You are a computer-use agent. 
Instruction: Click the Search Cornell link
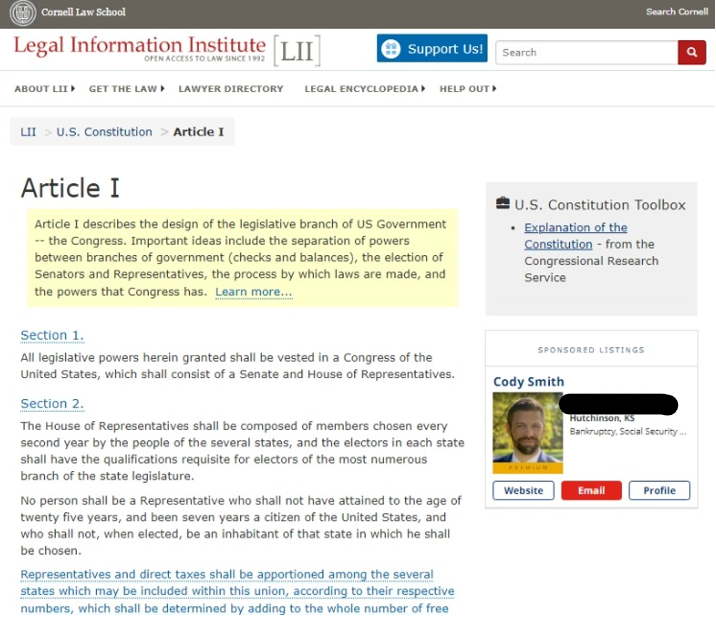pyautogui.click(x=677, y=12)
